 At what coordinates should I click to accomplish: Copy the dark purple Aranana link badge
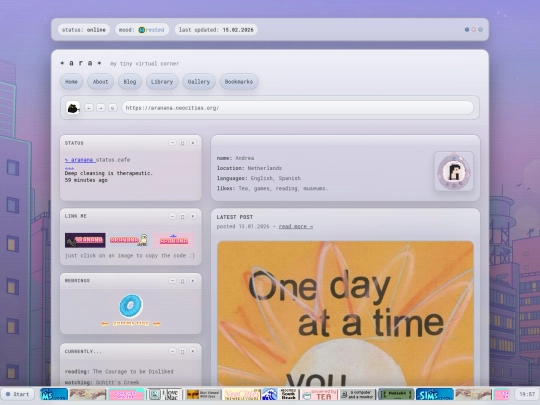click(85, 240)
